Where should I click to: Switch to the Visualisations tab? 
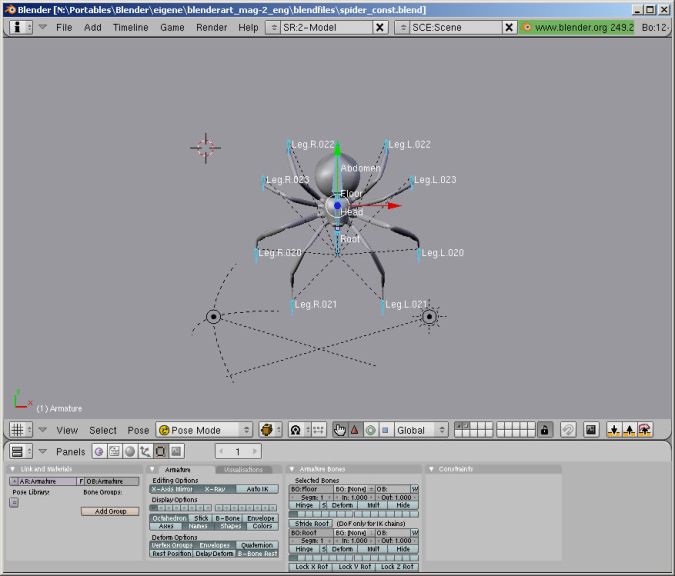coord(244,469)
